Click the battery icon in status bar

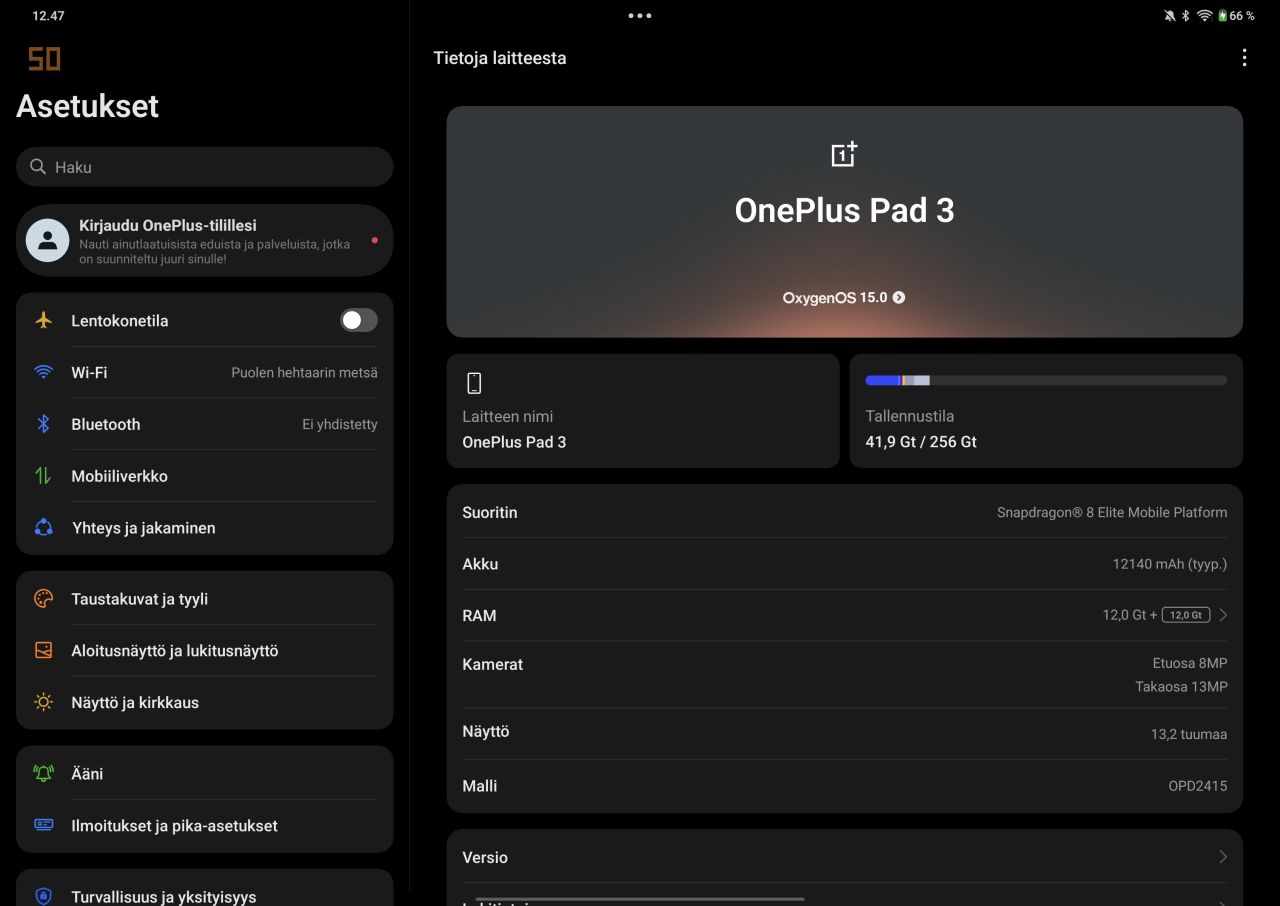click(1222, 16)
